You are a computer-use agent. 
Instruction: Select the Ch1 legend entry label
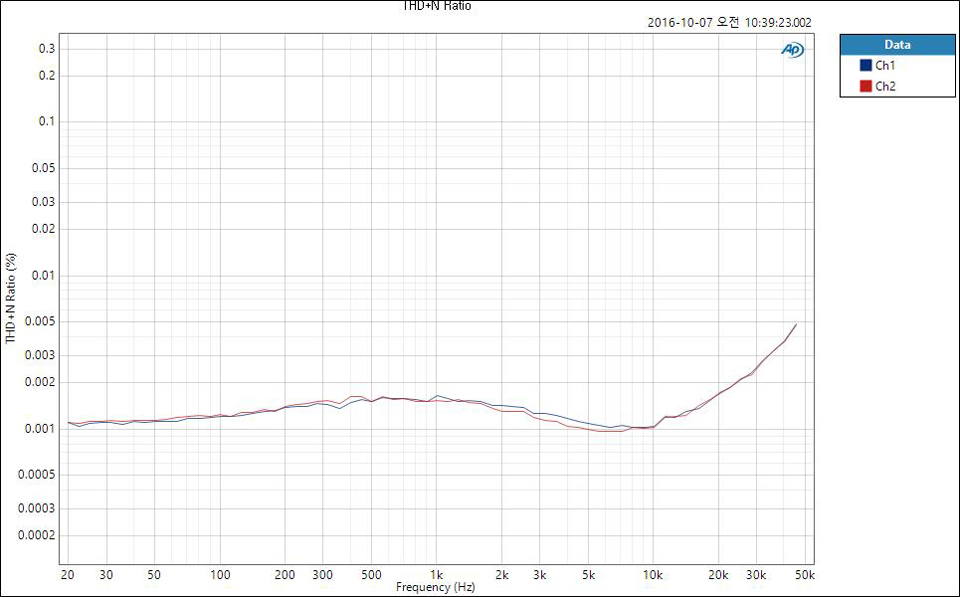click(885, 65)
